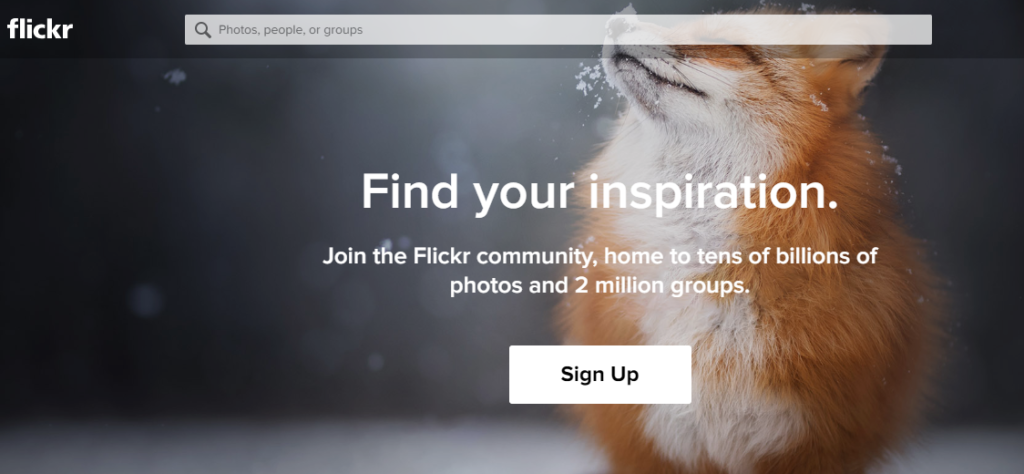1024x474 pixels.
Task: Click the fox's snowy nose
Action: tap(617, 26)
